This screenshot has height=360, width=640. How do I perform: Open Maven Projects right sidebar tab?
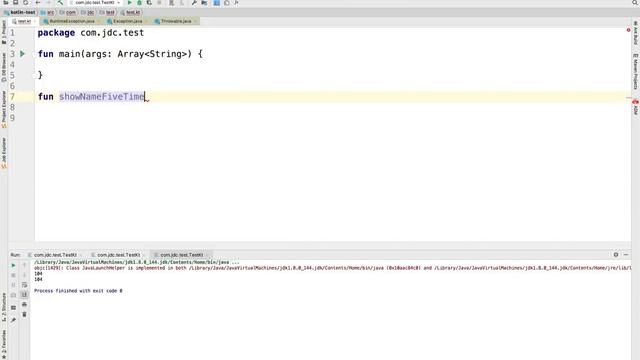pos(636,71)
